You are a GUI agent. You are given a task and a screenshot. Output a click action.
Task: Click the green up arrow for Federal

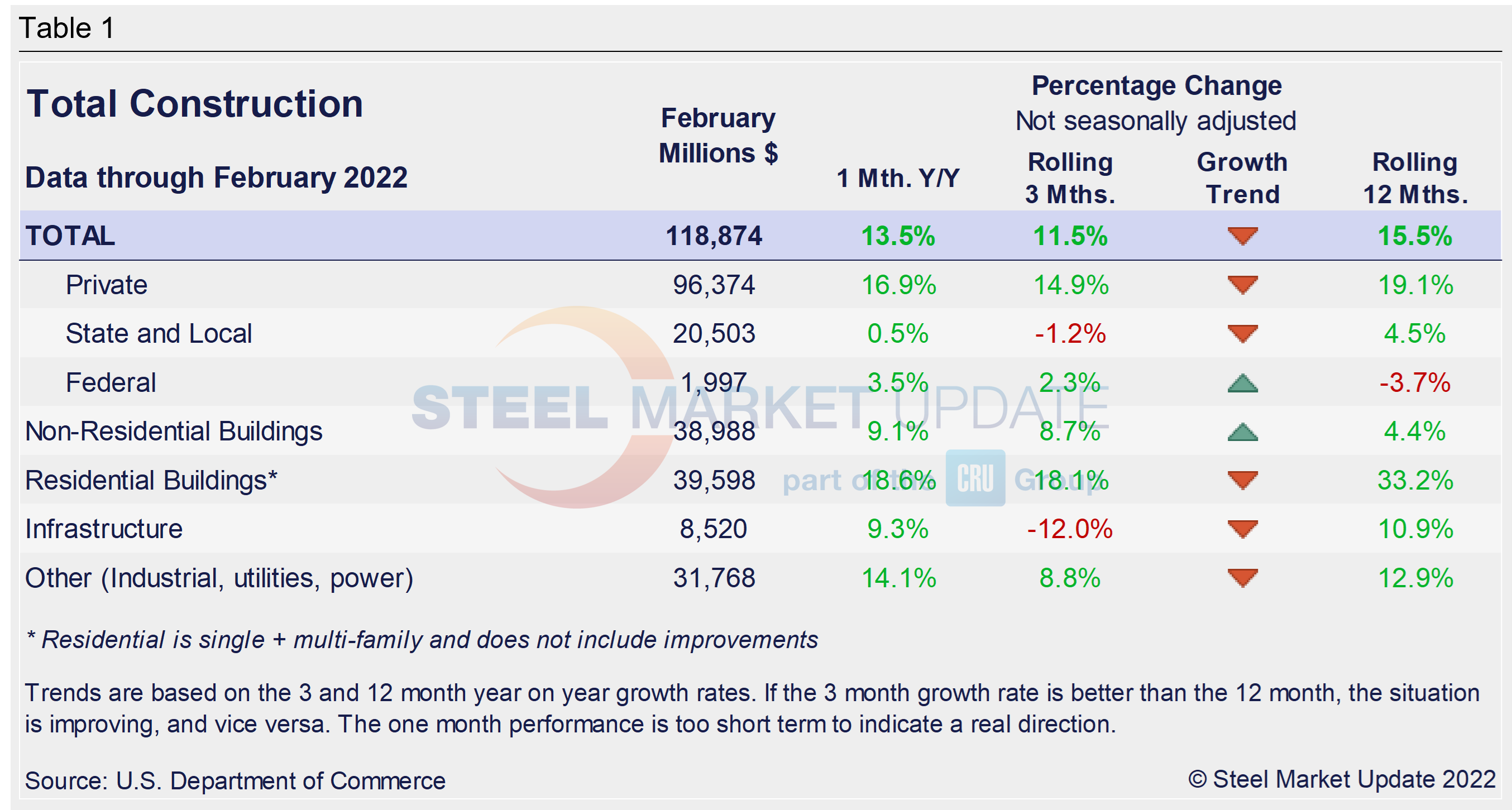pos(1242,384)
